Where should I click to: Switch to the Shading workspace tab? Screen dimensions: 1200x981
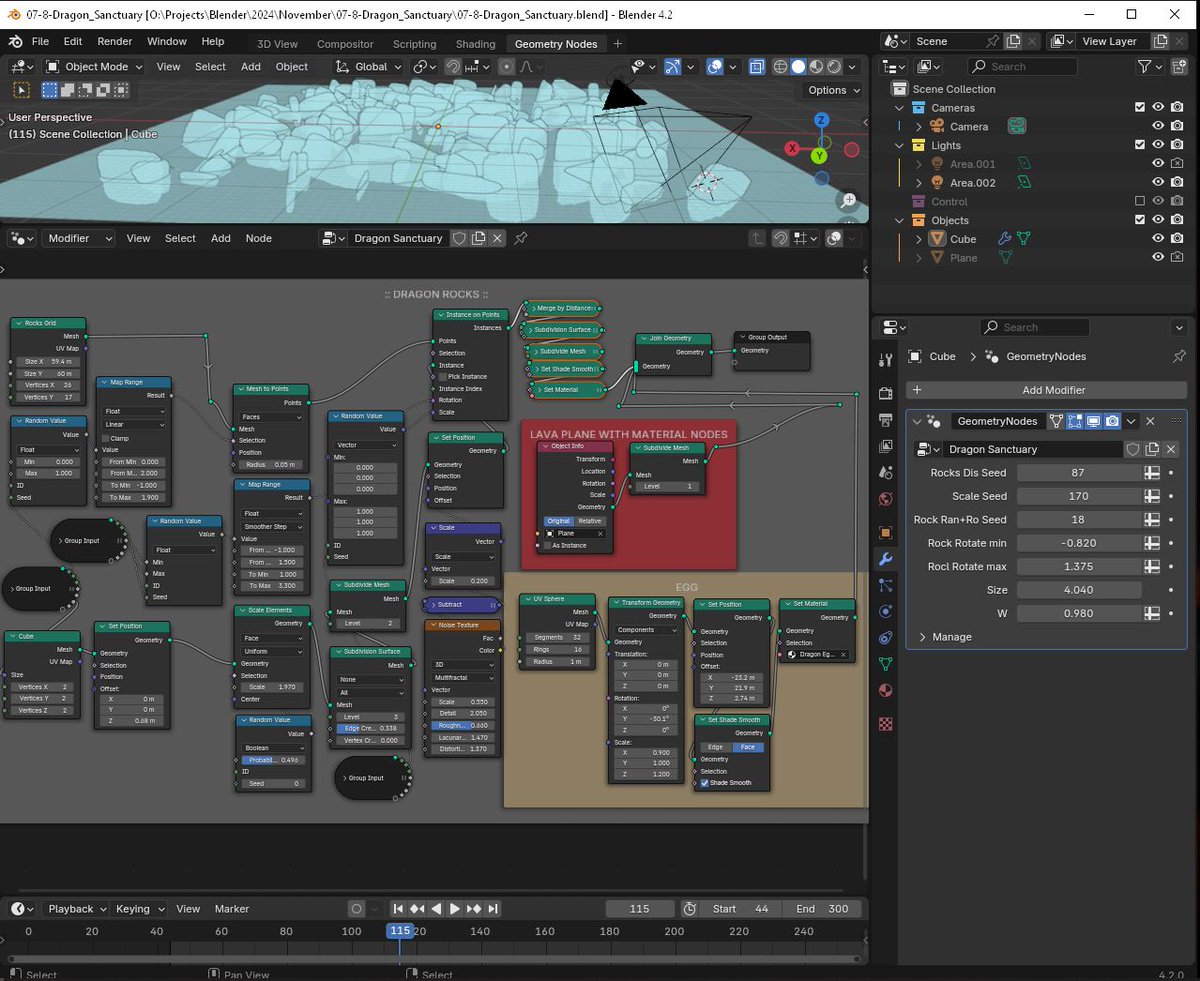[476, 44]
